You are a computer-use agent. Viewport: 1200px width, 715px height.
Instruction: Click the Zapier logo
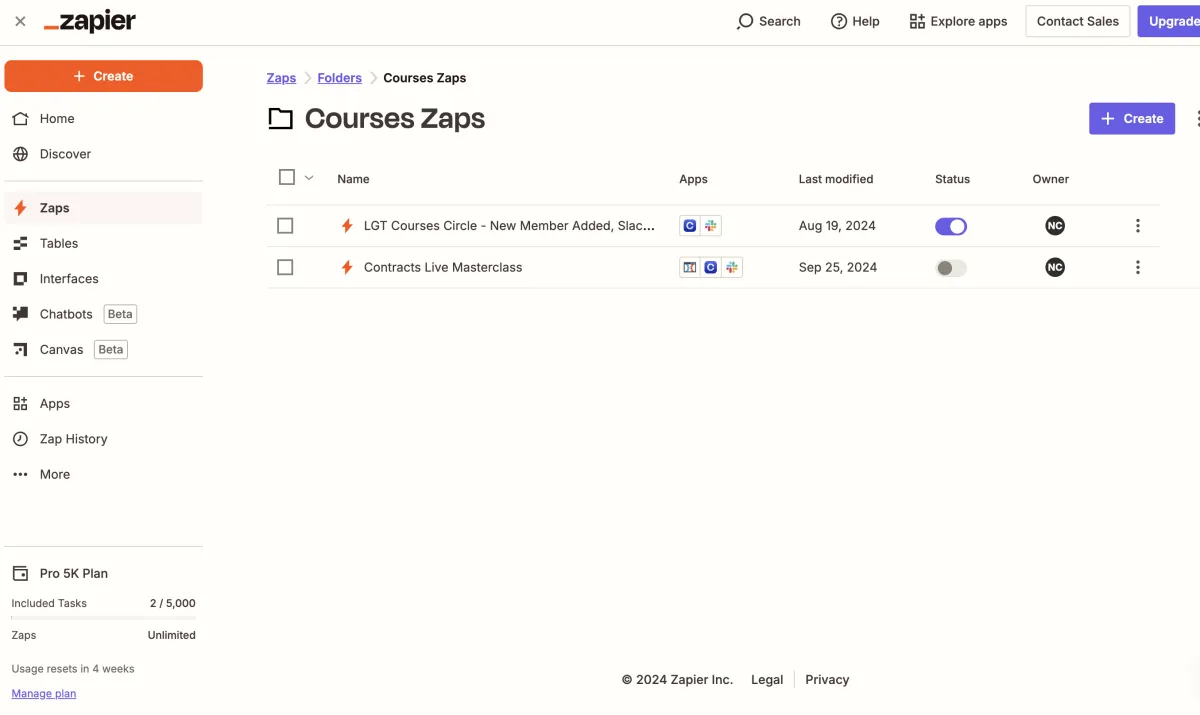[x=90, y=21]
